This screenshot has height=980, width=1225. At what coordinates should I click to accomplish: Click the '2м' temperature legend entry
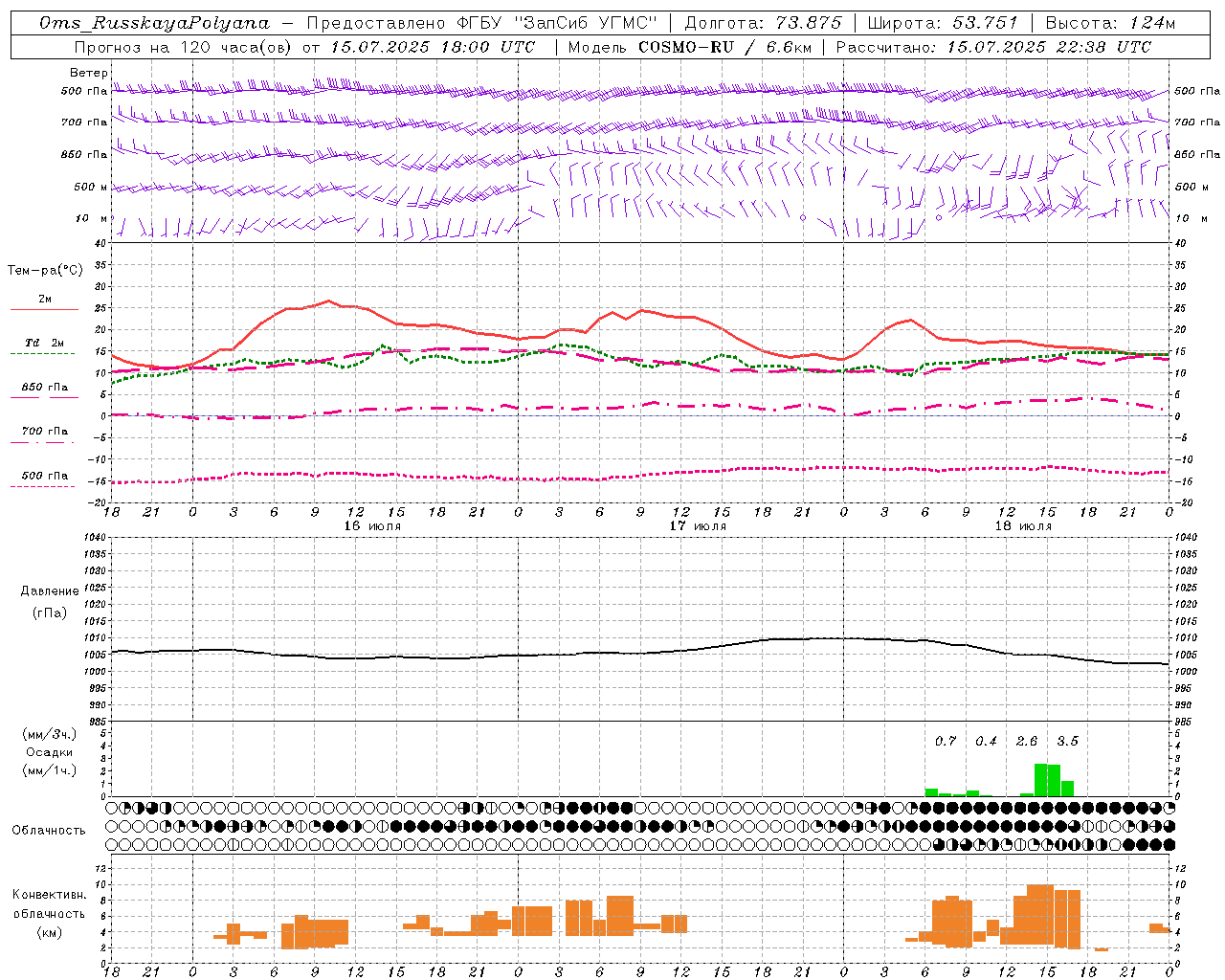pos(45,299)
